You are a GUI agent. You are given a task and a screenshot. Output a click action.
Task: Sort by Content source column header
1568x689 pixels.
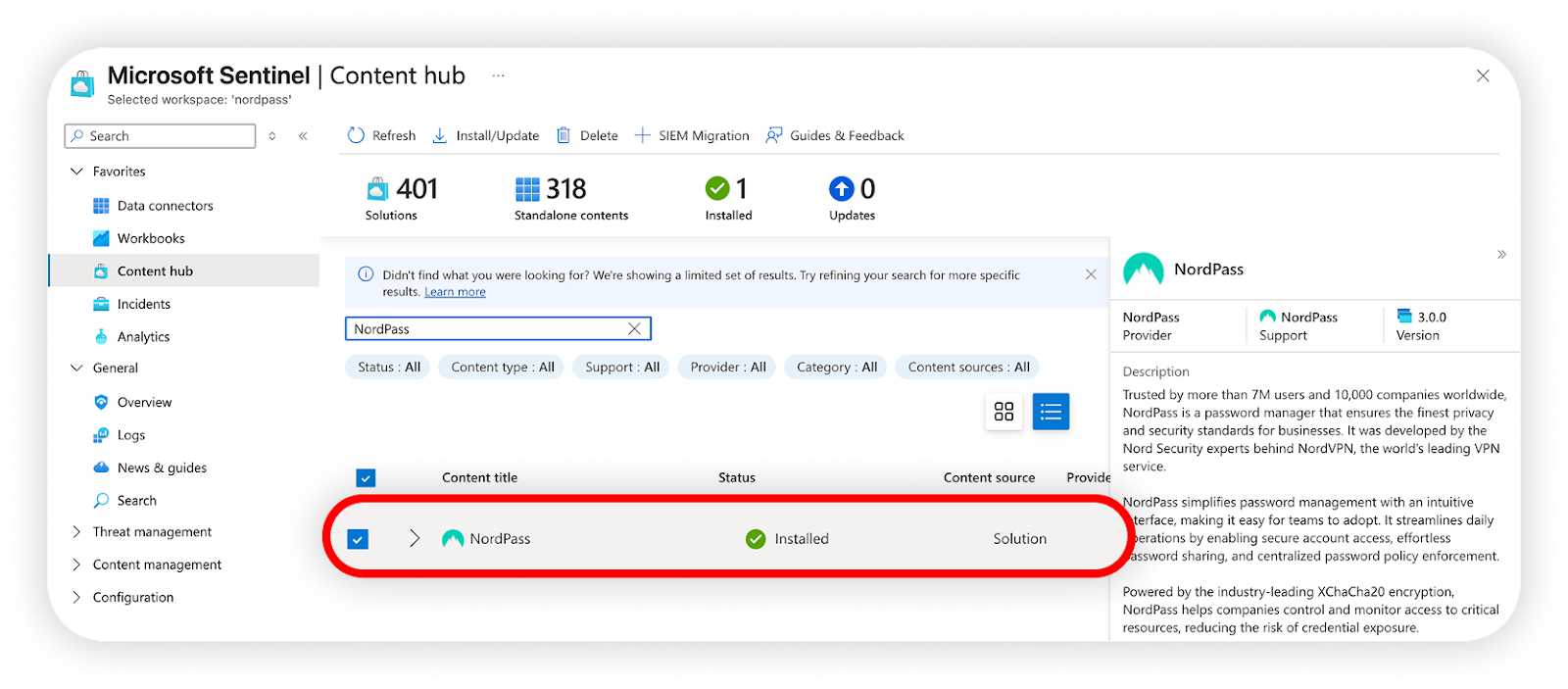pyautogui.click(x=989, y=478)
